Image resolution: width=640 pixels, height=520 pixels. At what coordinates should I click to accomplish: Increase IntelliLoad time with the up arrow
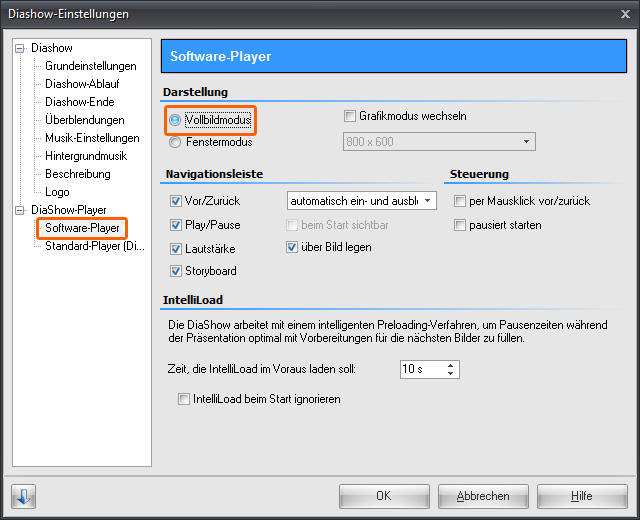pos(452,365)
